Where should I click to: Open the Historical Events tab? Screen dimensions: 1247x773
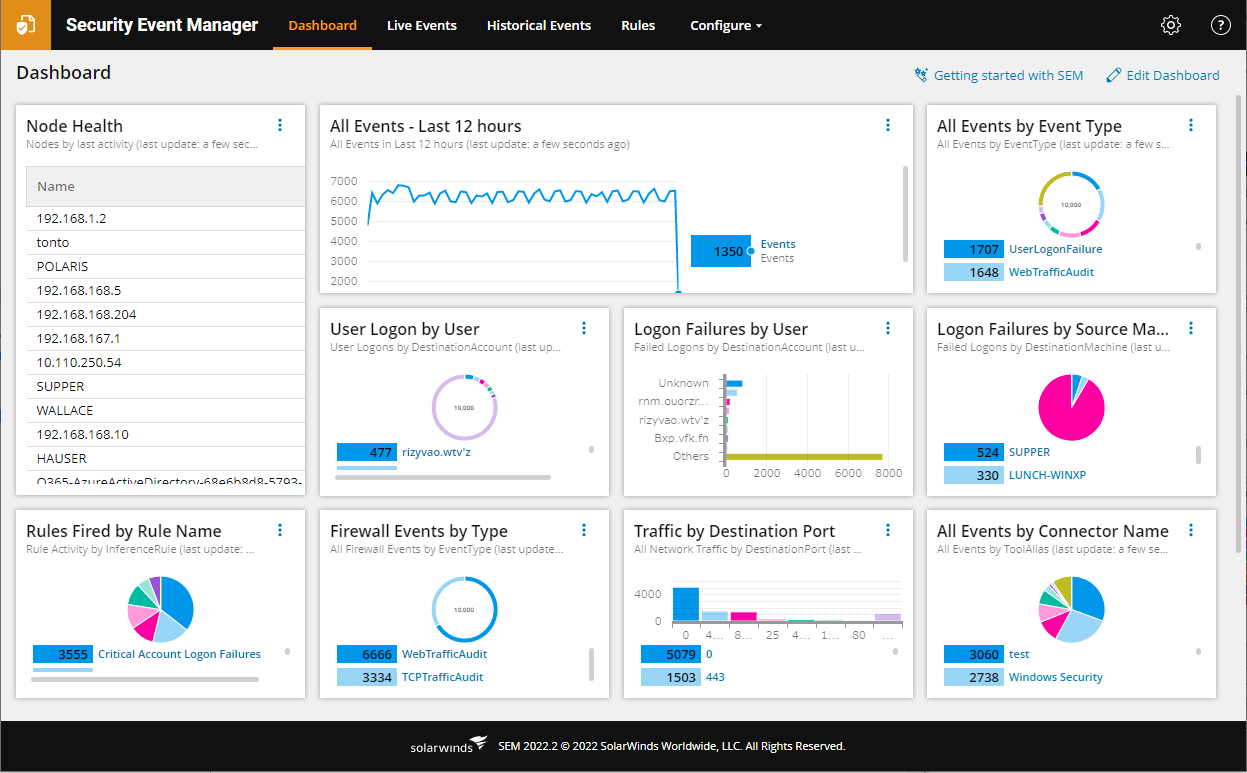pos(538,26)
